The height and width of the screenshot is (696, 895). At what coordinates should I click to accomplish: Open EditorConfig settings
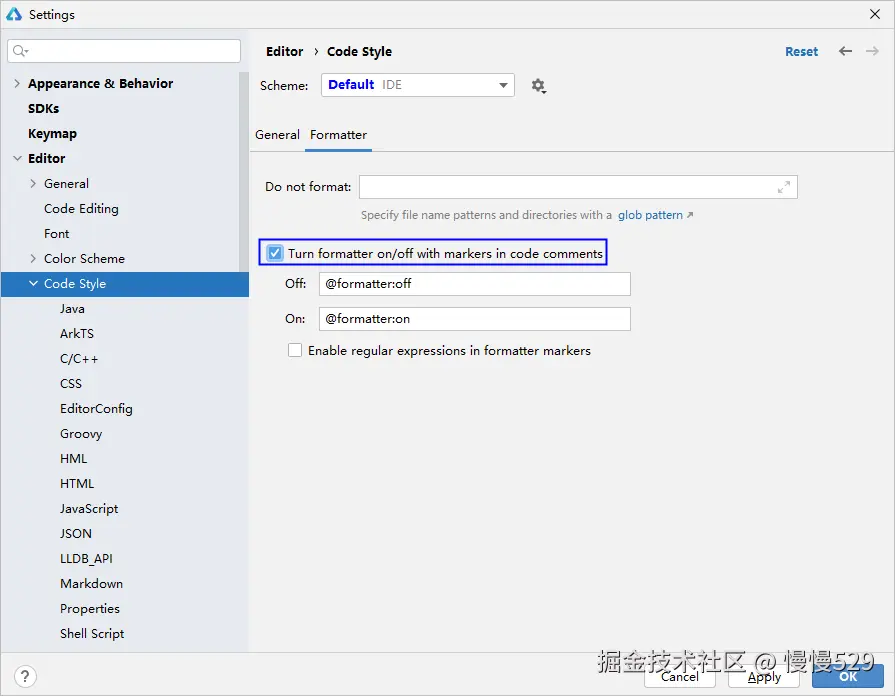click(x=96, y=409)
